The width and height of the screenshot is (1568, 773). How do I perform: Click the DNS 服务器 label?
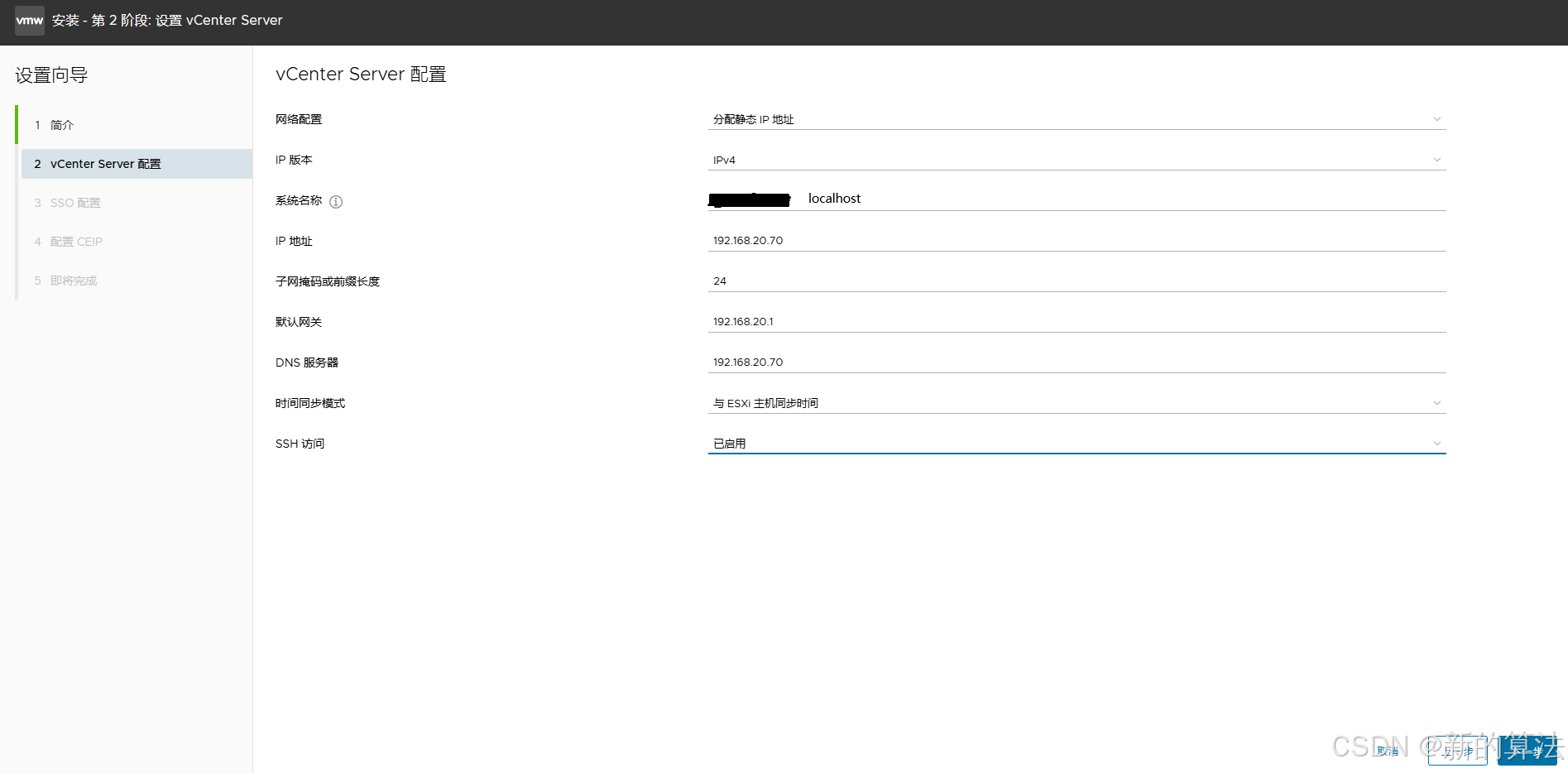coord(307,362)
